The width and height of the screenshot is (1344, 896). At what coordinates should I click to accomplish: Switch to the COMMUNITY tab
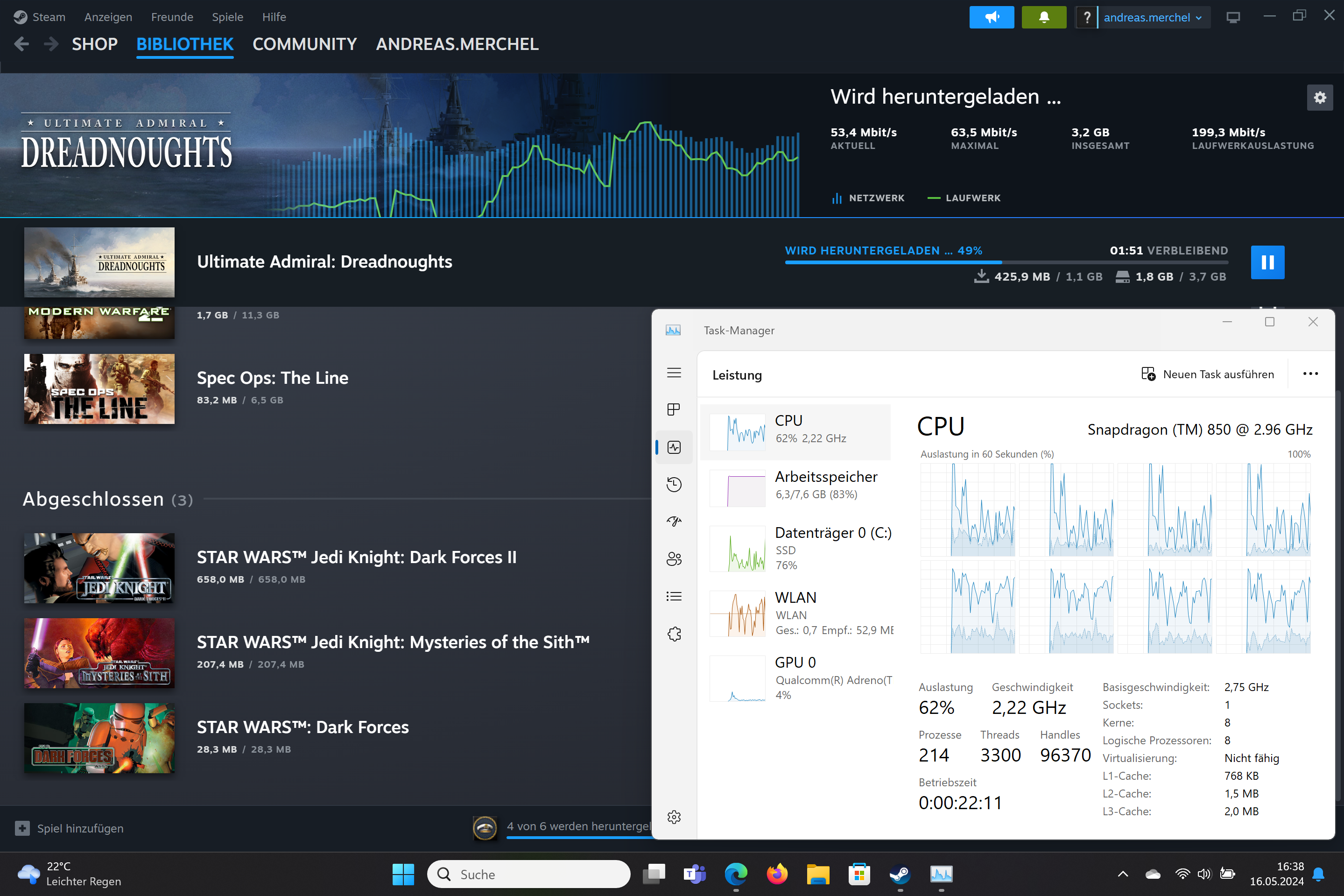pyautogui.click(x=305, y=44)
